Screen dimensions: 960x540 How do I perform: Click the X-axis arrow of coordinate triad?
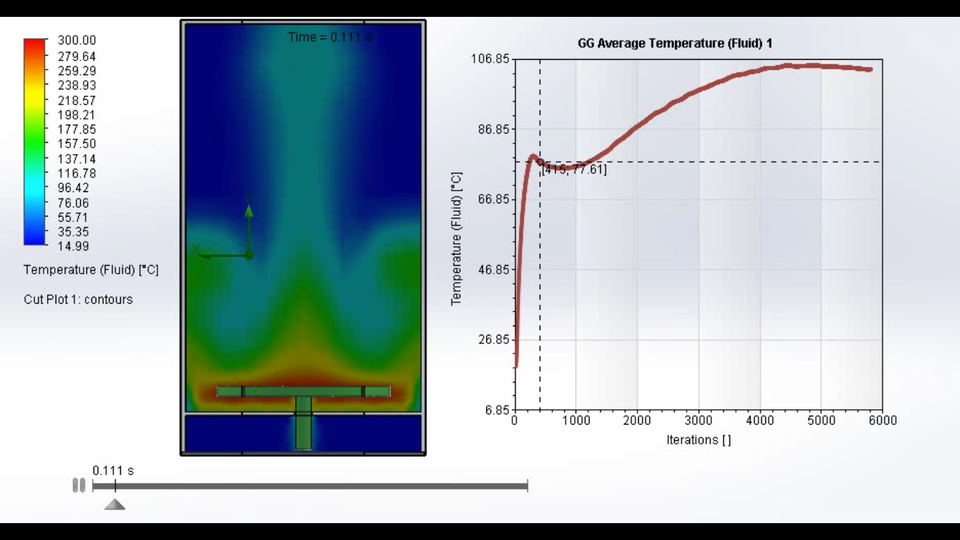coord(203,254)
